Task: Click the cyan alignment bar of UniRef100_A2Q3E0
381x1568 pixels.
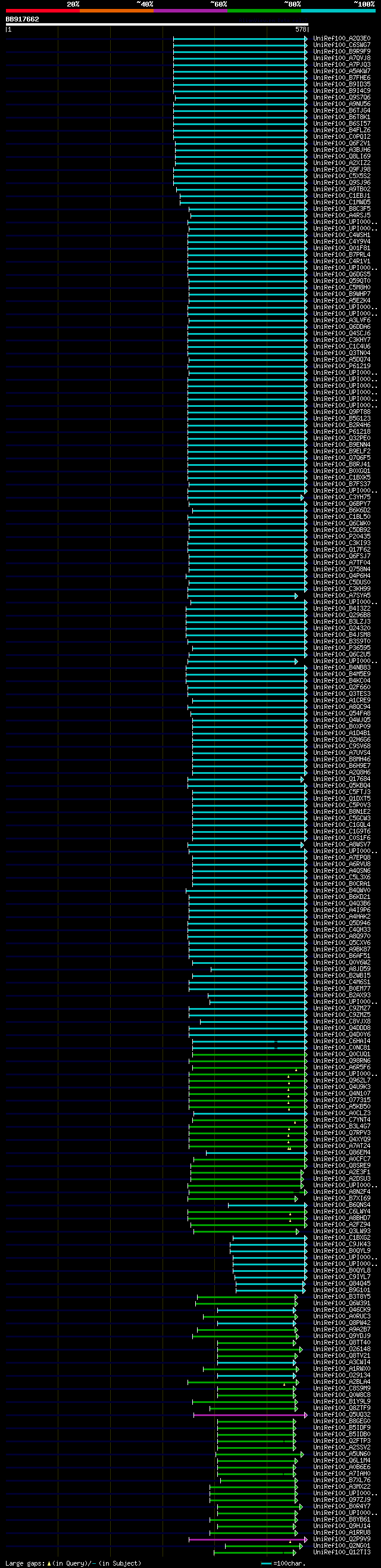Action: tap(241, 38)
